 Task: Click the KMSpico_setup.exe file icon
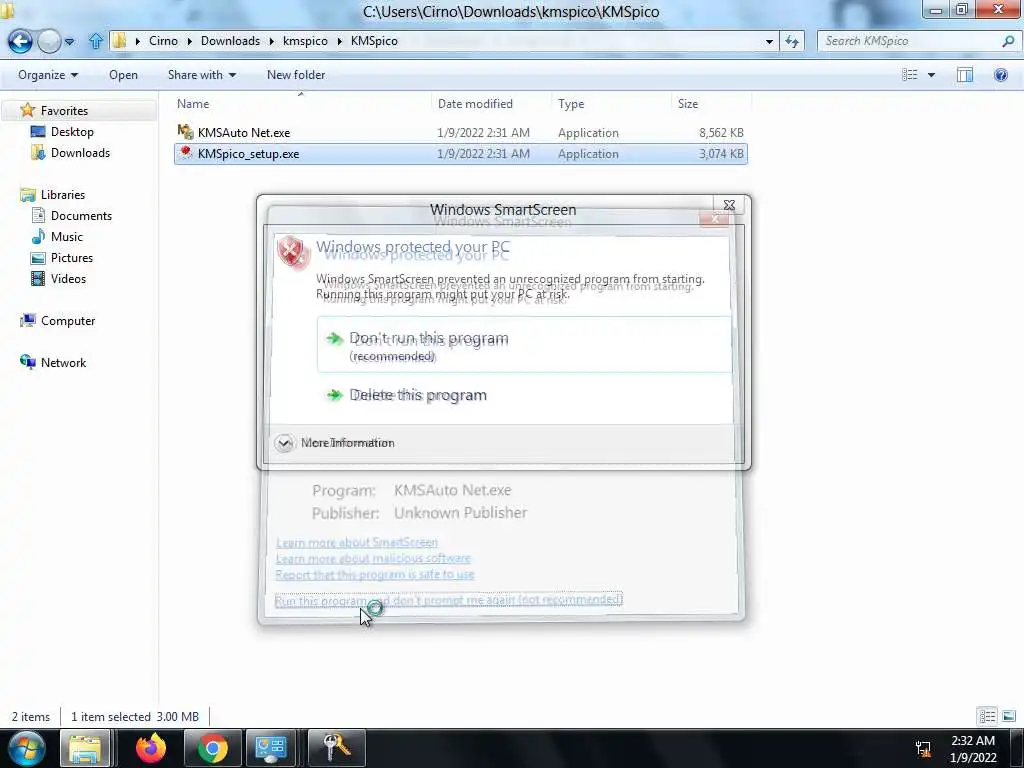pyautogui.click(x=185, y=153)
